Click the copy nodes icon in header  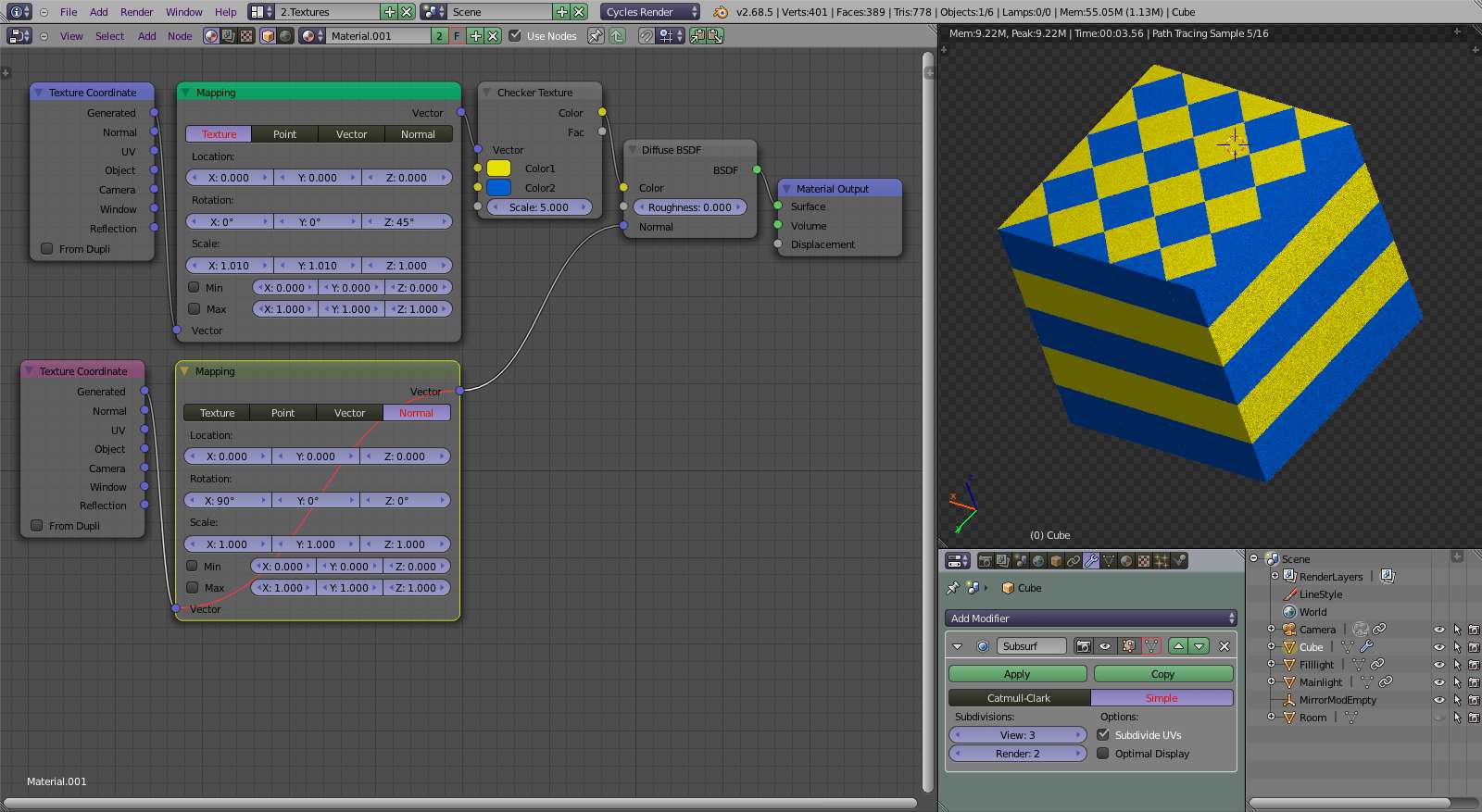point(697,36)
